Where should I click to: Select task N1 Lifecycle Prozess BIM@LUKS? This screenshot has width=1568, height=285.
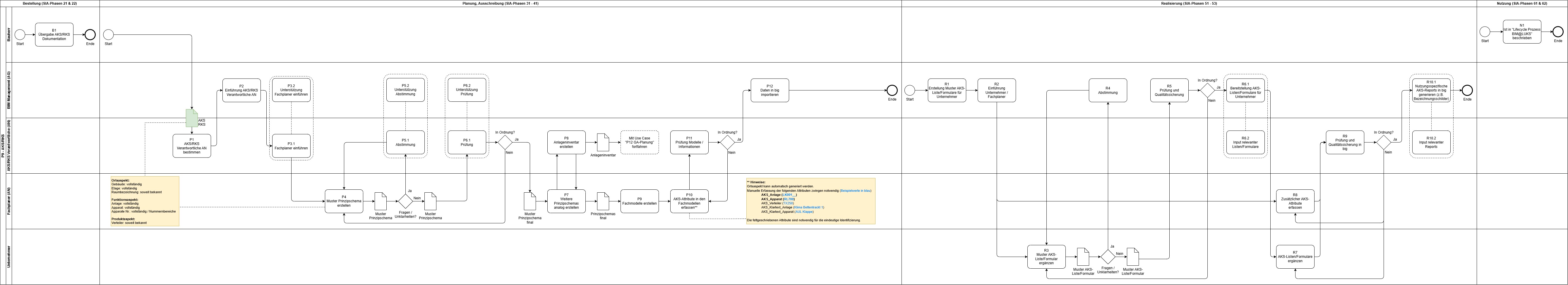coord(1522,32)
